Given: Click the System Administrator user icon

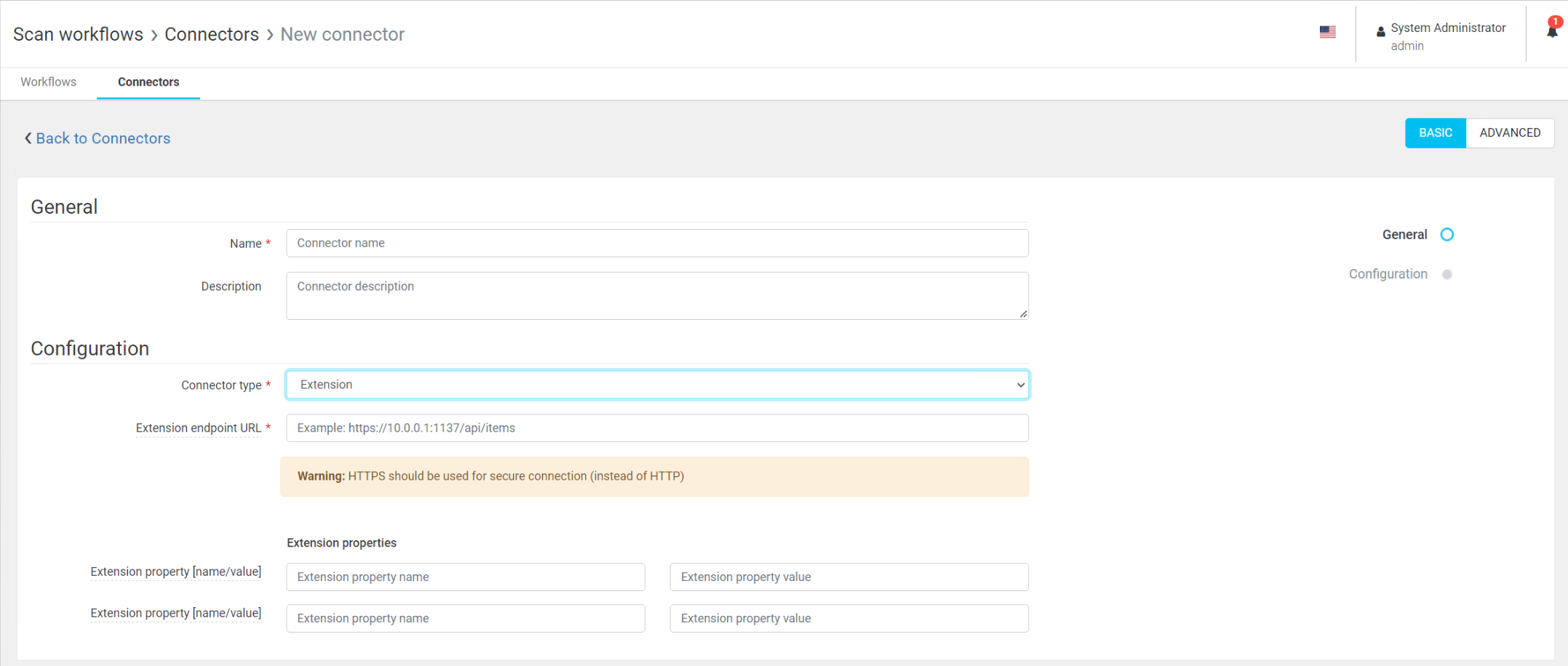Looking at the screenshot, I should coord(1380,32).
